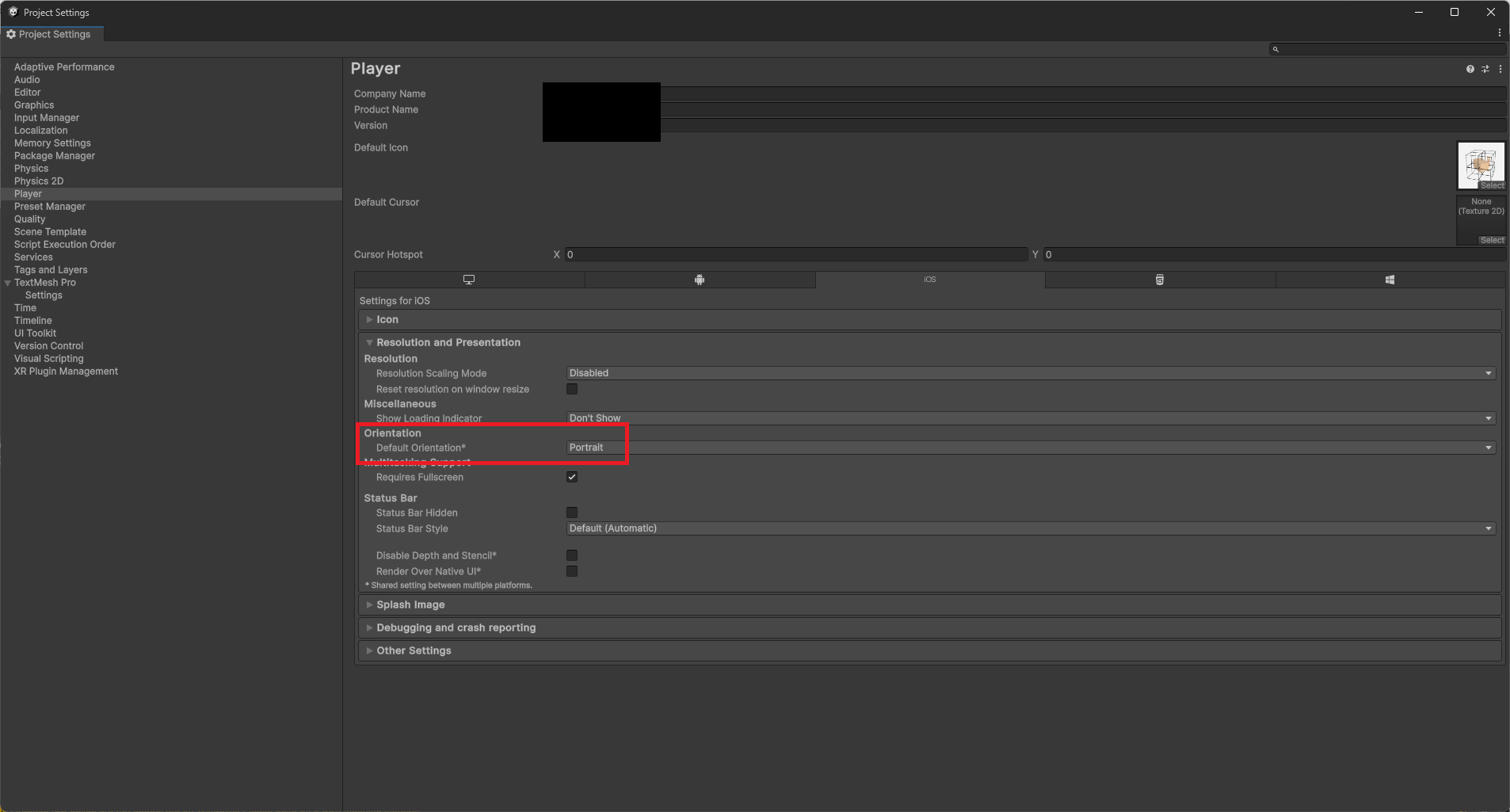Viewport: 1510px width, 812px height.
Task: Open the Resolution Scaling Mode dropdown
Action: pos(1028,372)
